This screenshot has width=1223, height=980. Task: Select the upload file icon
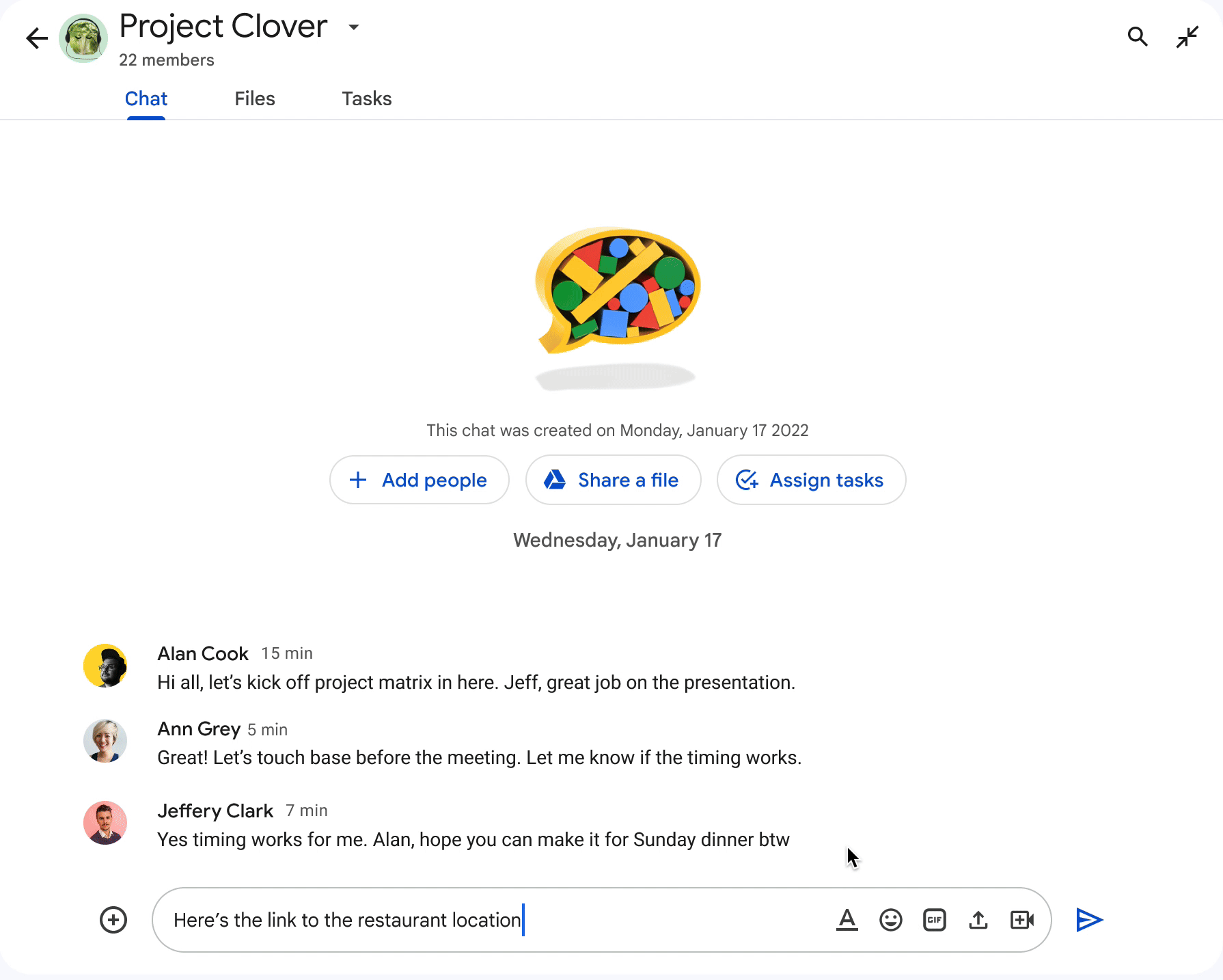pos(978,920)
